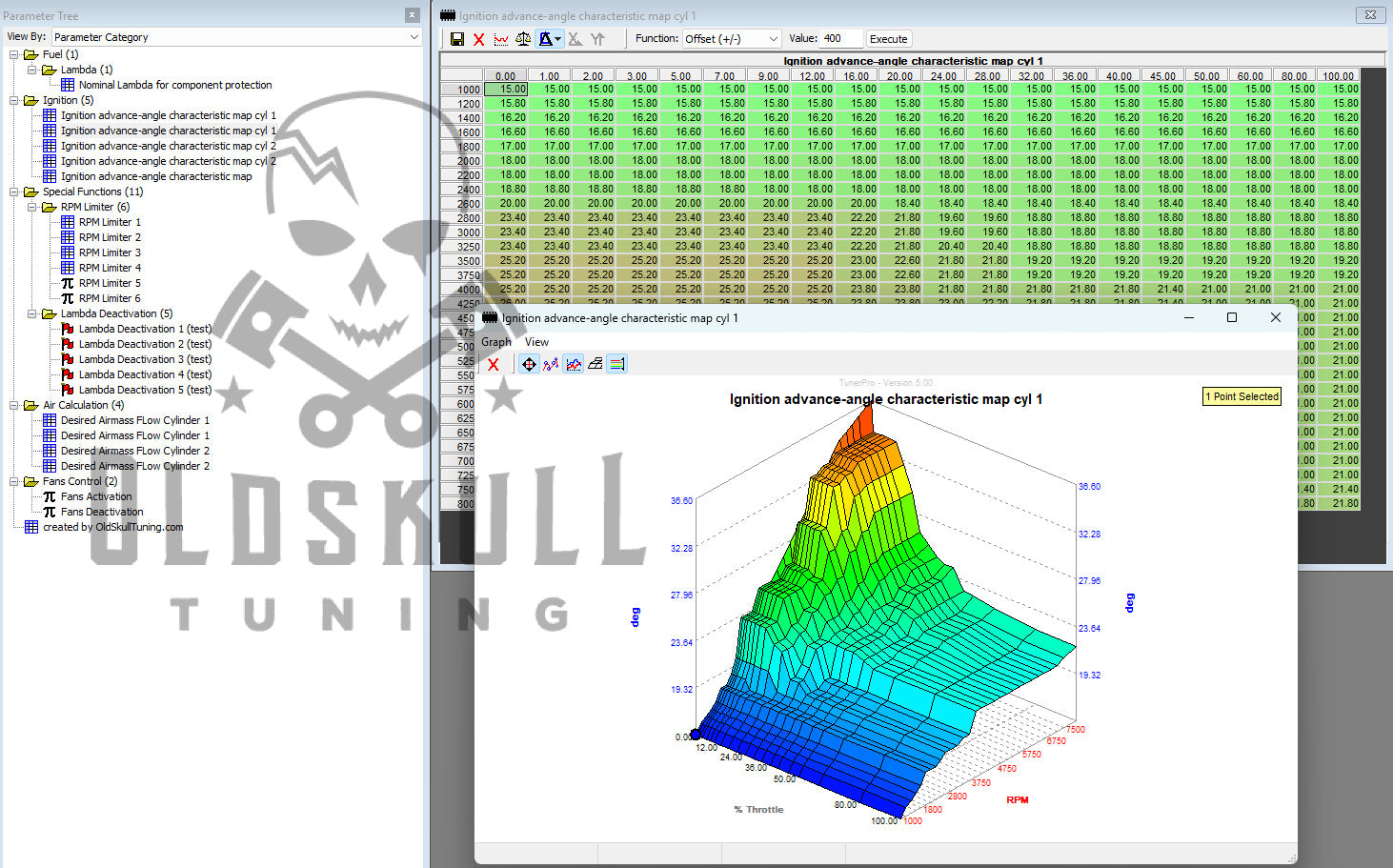This screenshot has width=1393, height=868.
Task: Toggle the color bands shading icon in graph toolbar
Action: pos(617,364)
